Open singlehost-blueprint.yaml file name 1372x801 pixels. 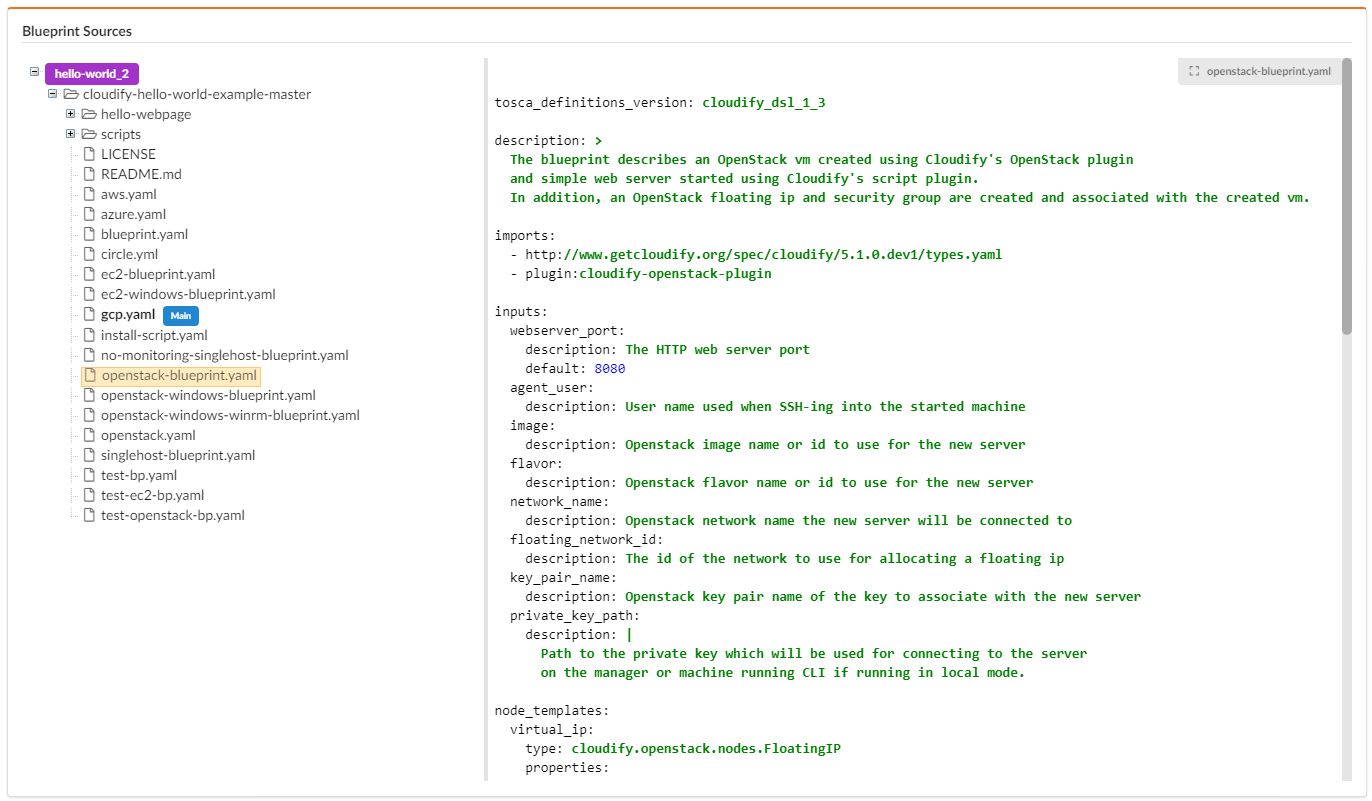pyautogui.click(x=178, y=455)
